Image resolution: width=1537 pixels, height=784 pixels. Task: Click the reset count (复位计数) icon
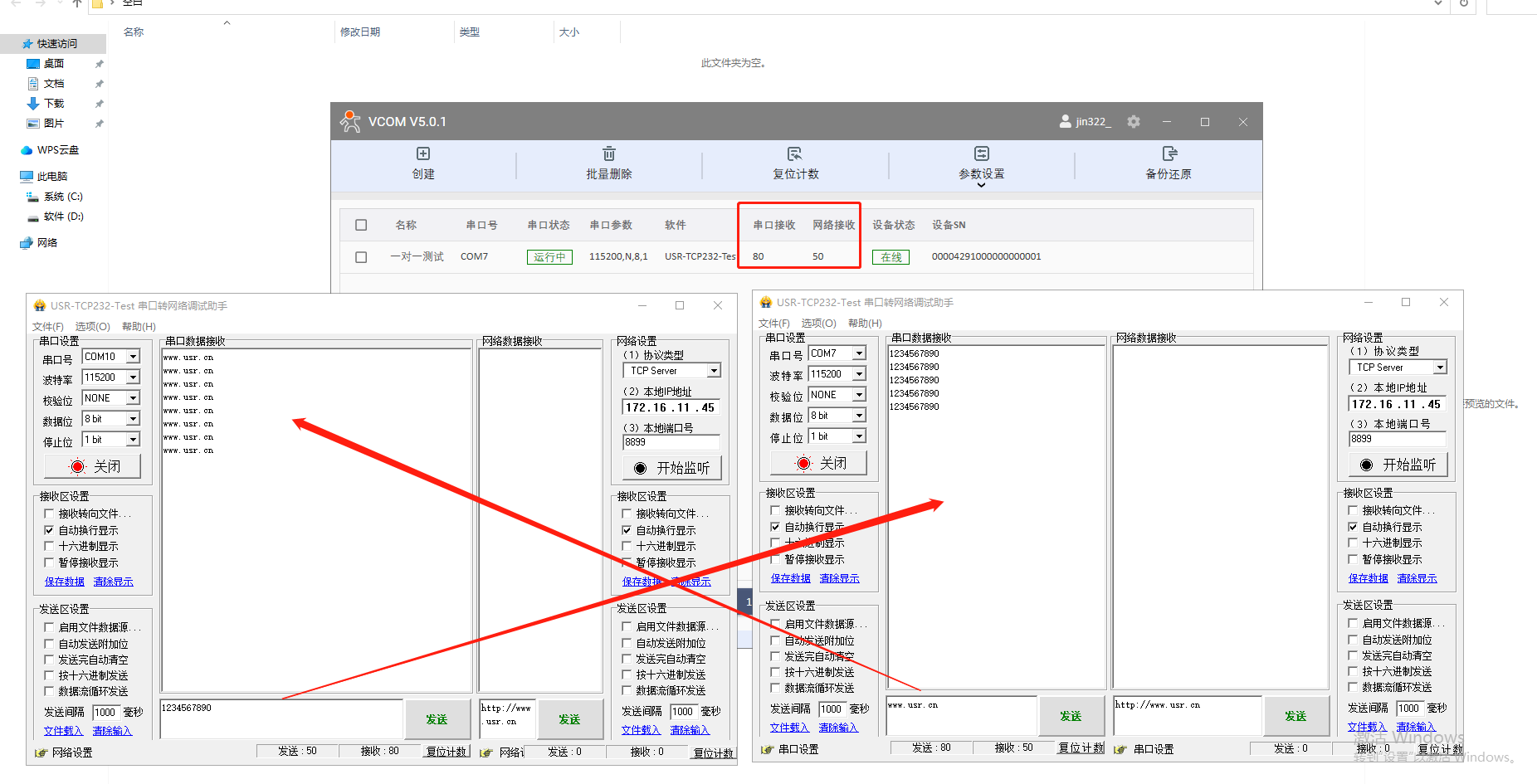click(x=795, y=154)
